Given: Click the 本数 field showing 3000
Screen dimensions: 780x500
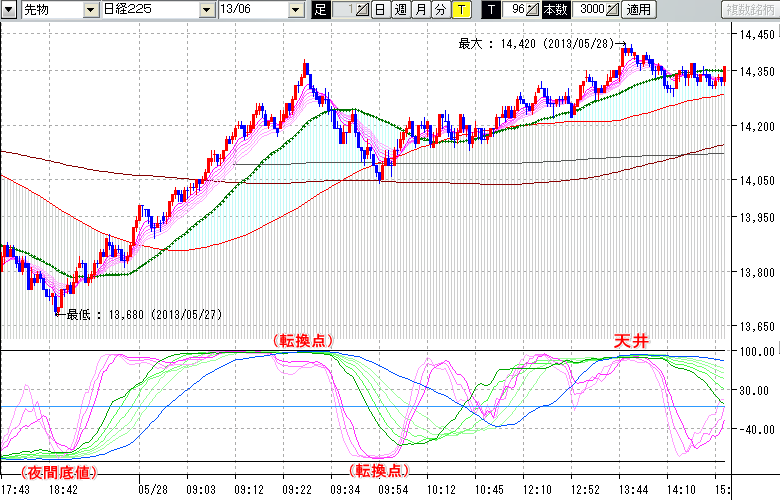Looking at the screenshot, I should pos(589,10).
